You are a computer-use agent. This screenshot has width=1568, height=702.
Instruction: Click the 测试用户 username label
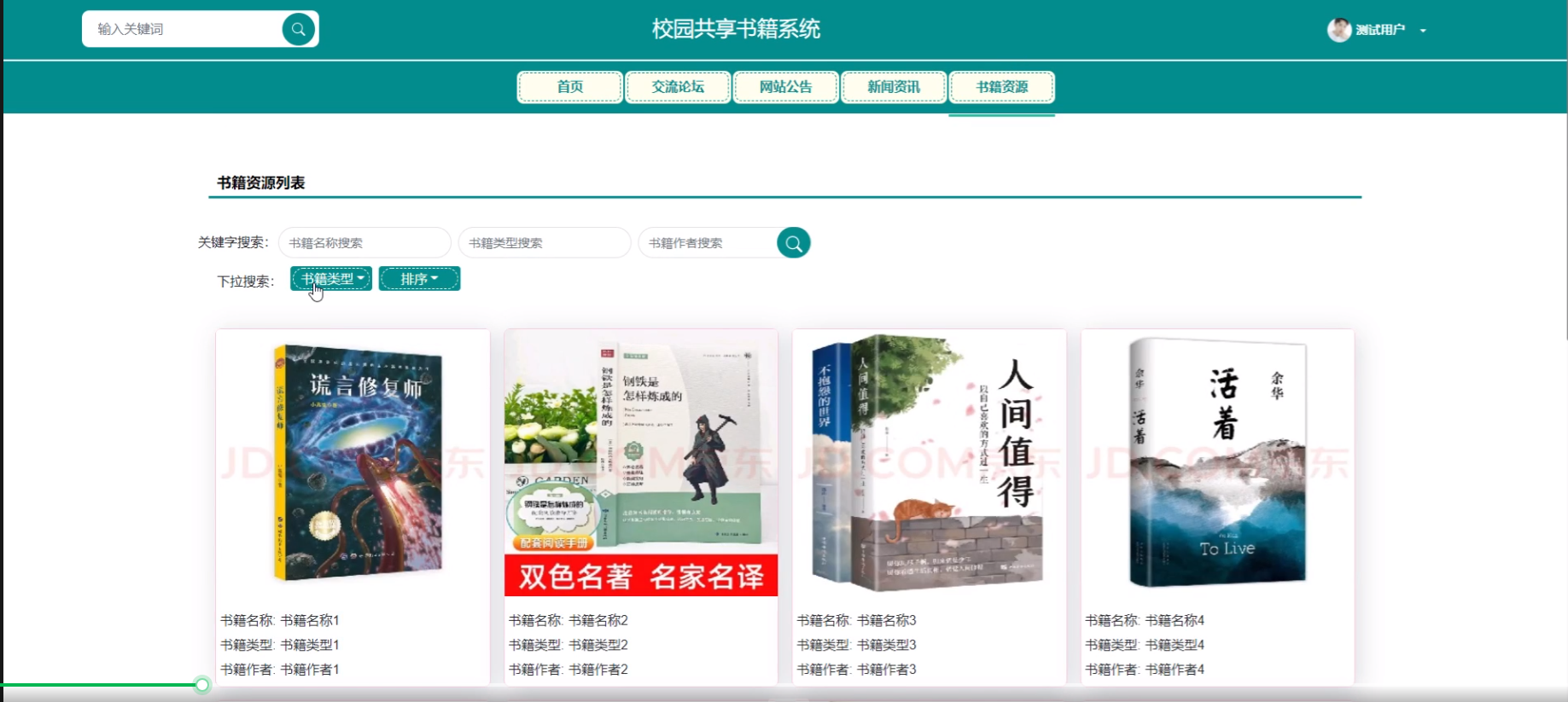(1380, 30)
